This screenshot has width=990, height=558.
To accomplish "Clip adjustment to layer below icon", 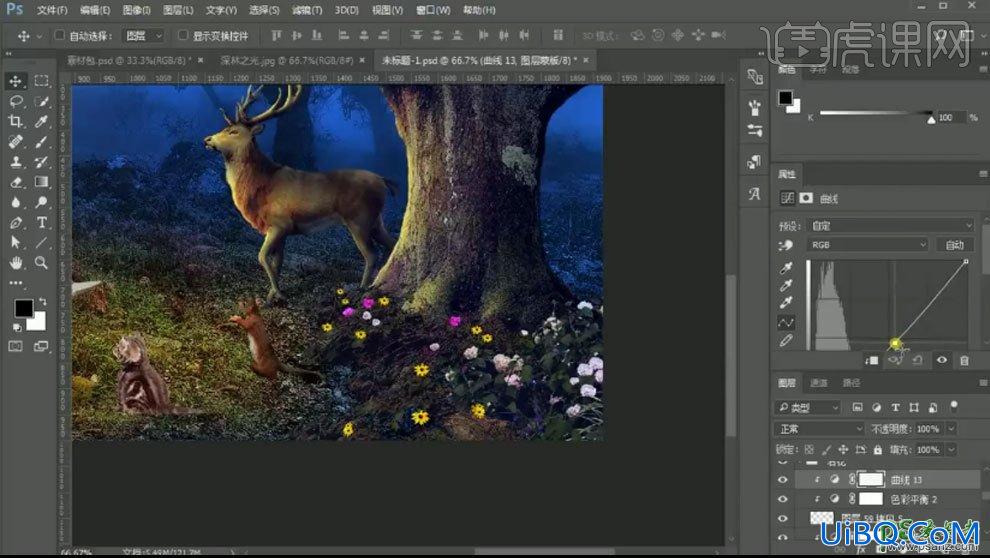I will point(872,360).
